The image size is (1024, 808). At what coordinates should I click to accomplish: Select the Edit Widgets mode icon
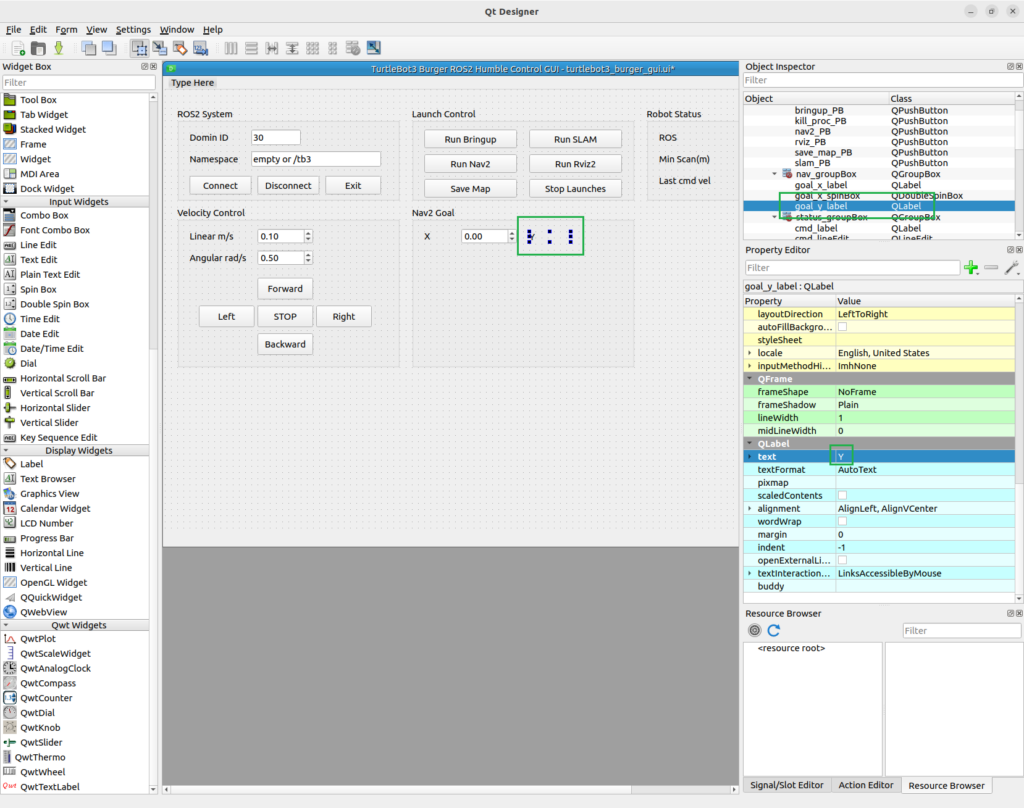coord(139,48)
